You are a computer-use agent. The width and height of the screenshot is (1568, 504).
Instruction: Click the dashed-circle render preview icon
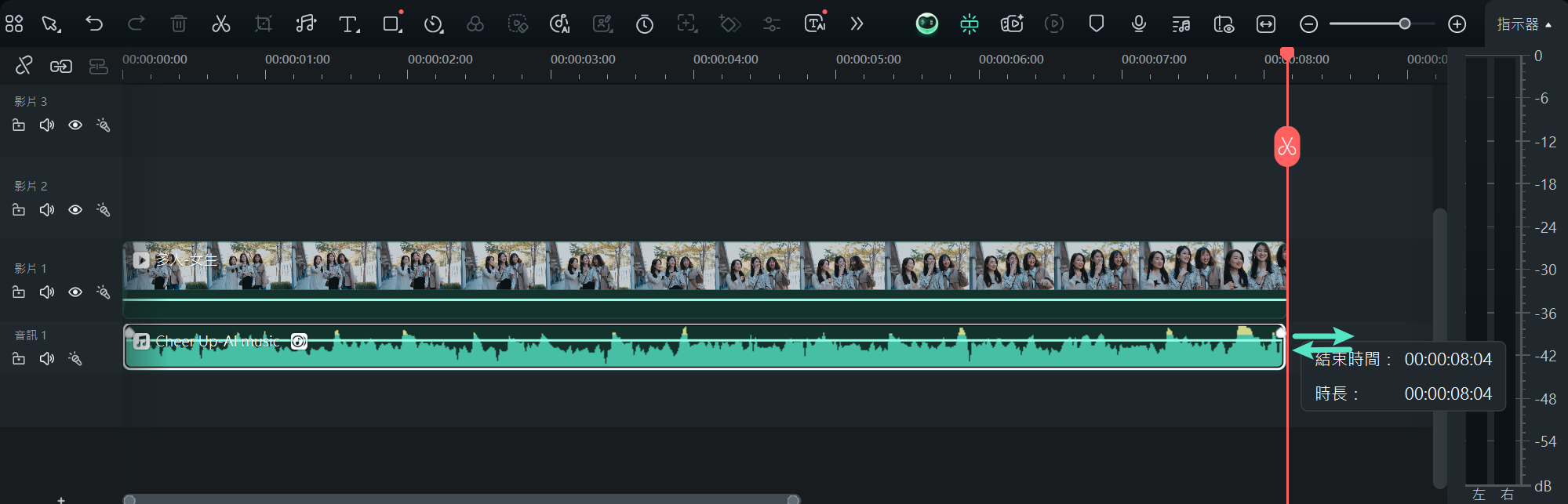pyautogui.click(x=1054, y=24)
